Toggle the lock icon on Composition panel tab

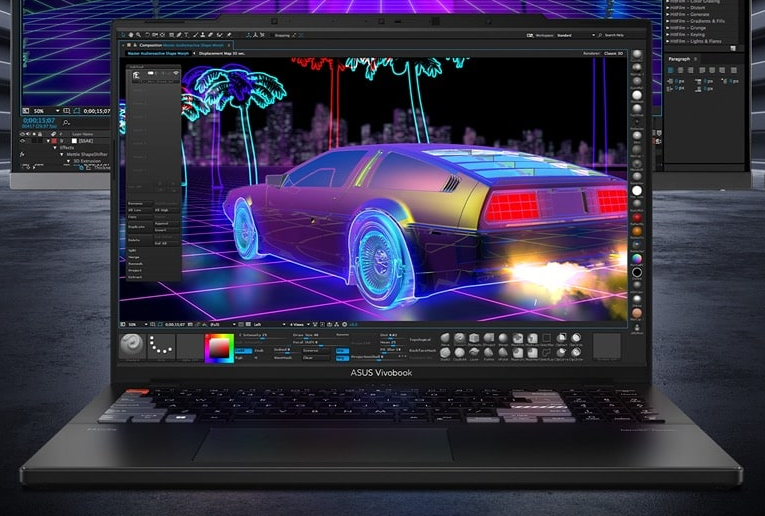[135, 45]
